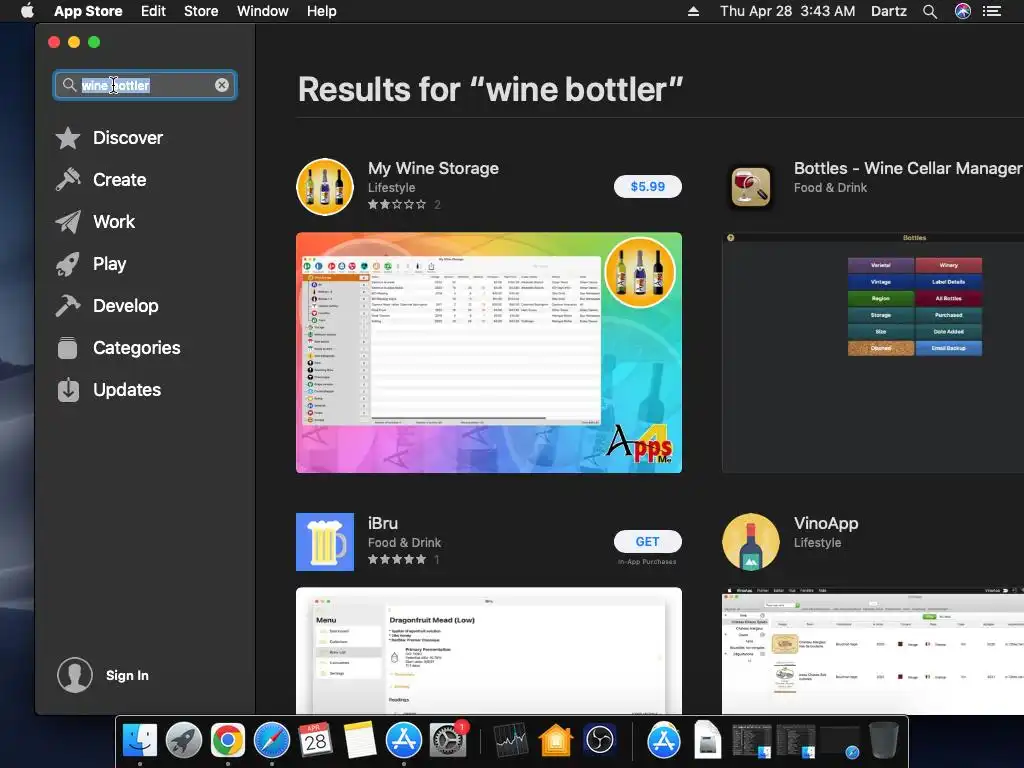Click the Updates download icon in sidebar

coord(68,390)
